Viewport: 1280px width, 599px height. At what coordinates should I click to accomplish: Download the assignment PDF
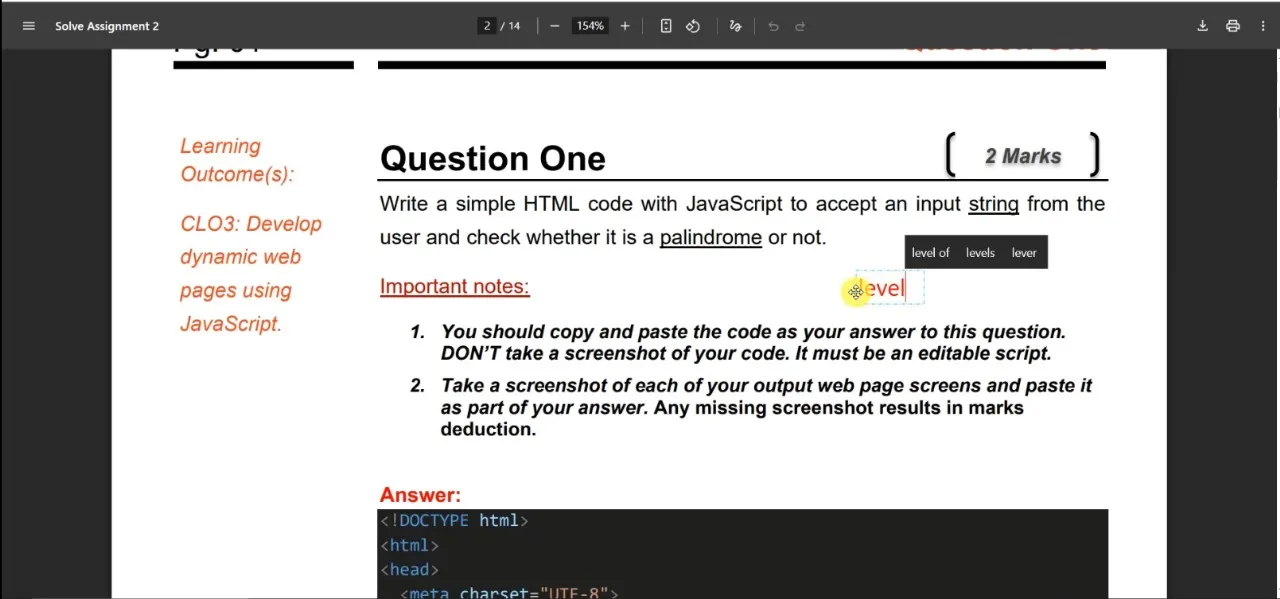point(1202,25)
